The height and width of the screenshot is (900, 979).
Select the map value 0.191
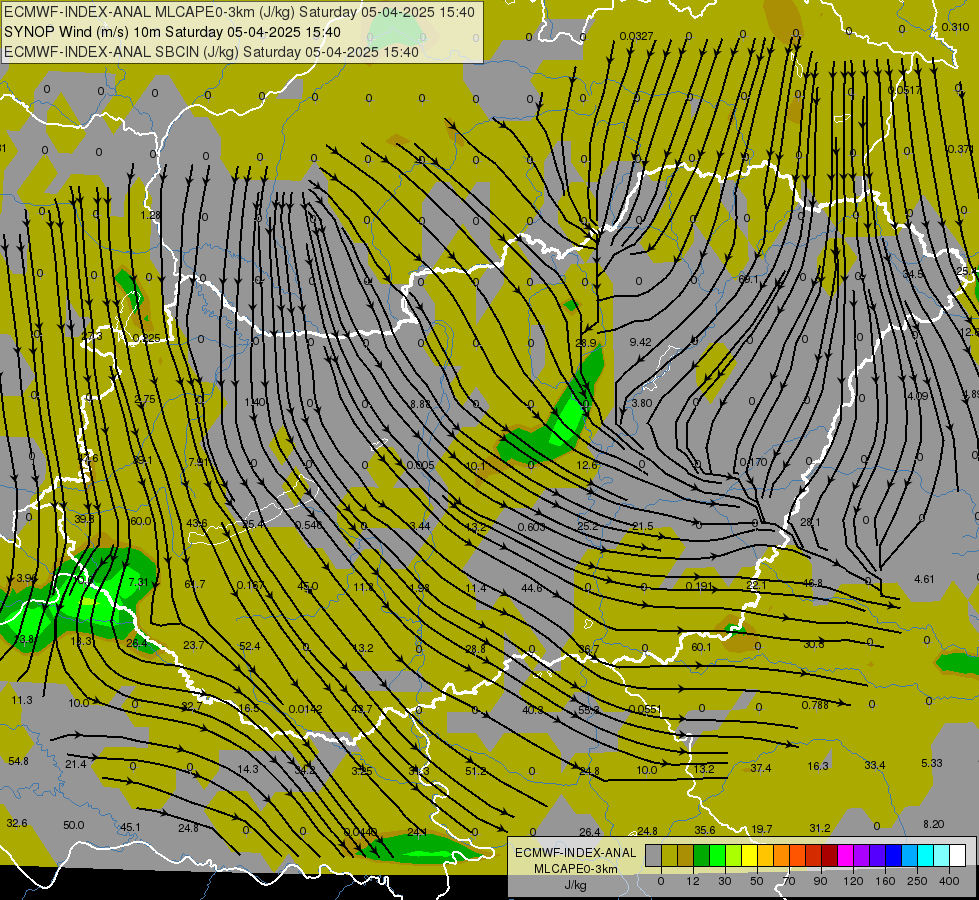coord(699,586)
